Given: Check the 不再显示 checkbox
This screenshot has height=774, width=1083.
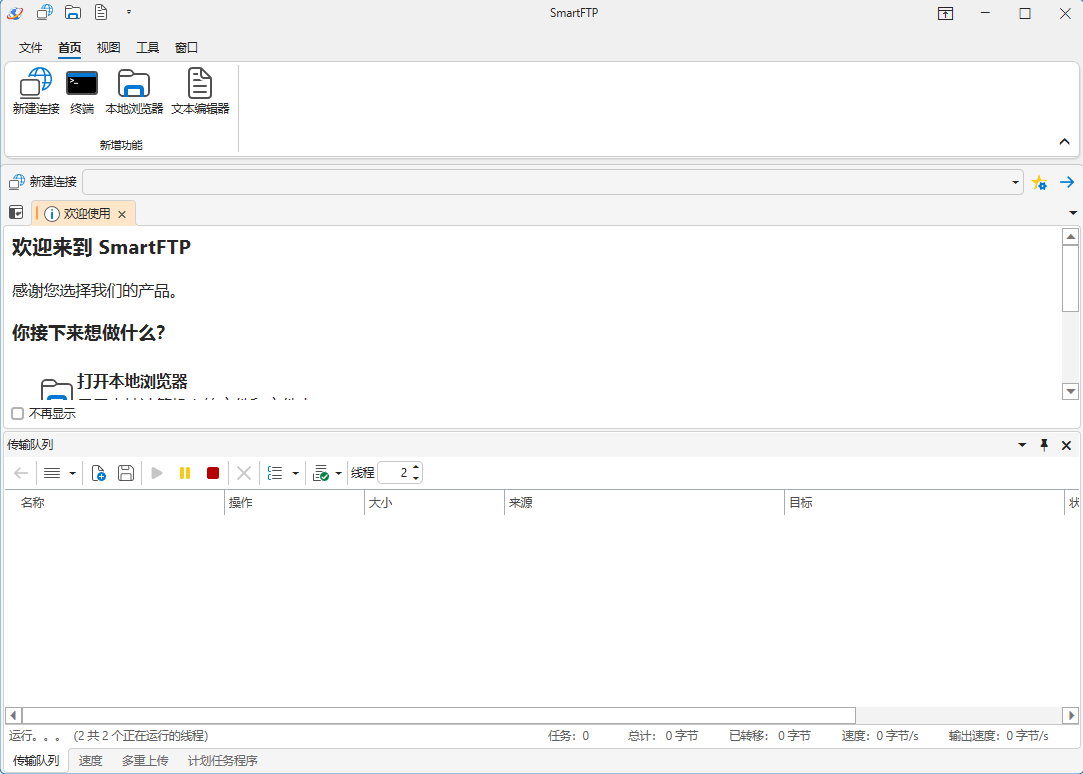Looking at the screenshot, I should coord(17,413).
